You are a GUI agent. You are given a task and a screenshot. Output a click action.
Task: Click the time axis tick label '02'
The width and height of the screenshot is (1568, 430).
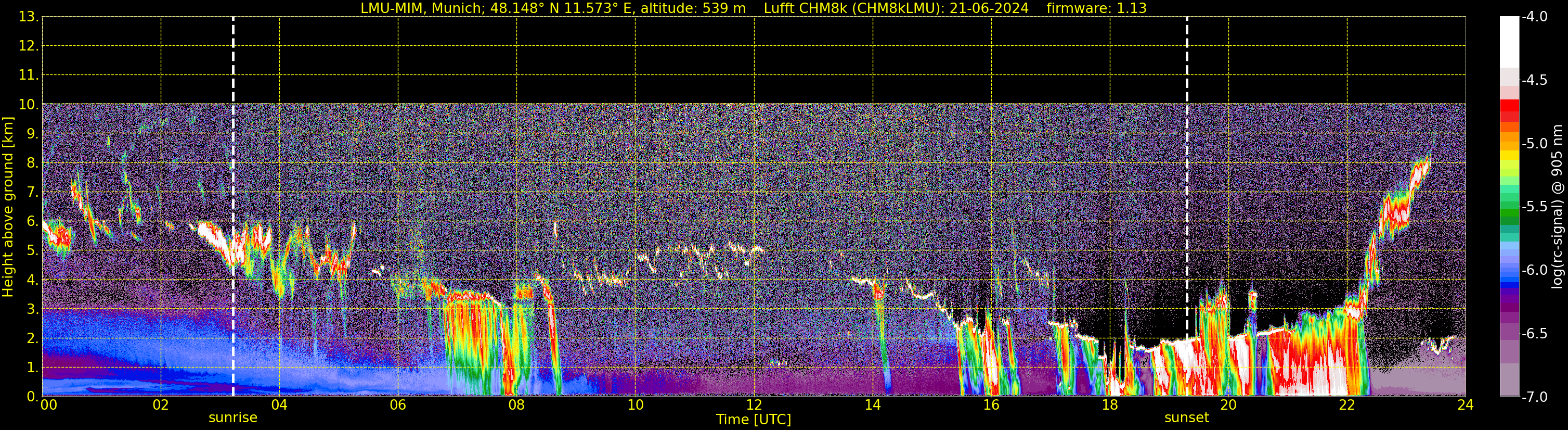(x=161, y=405)
